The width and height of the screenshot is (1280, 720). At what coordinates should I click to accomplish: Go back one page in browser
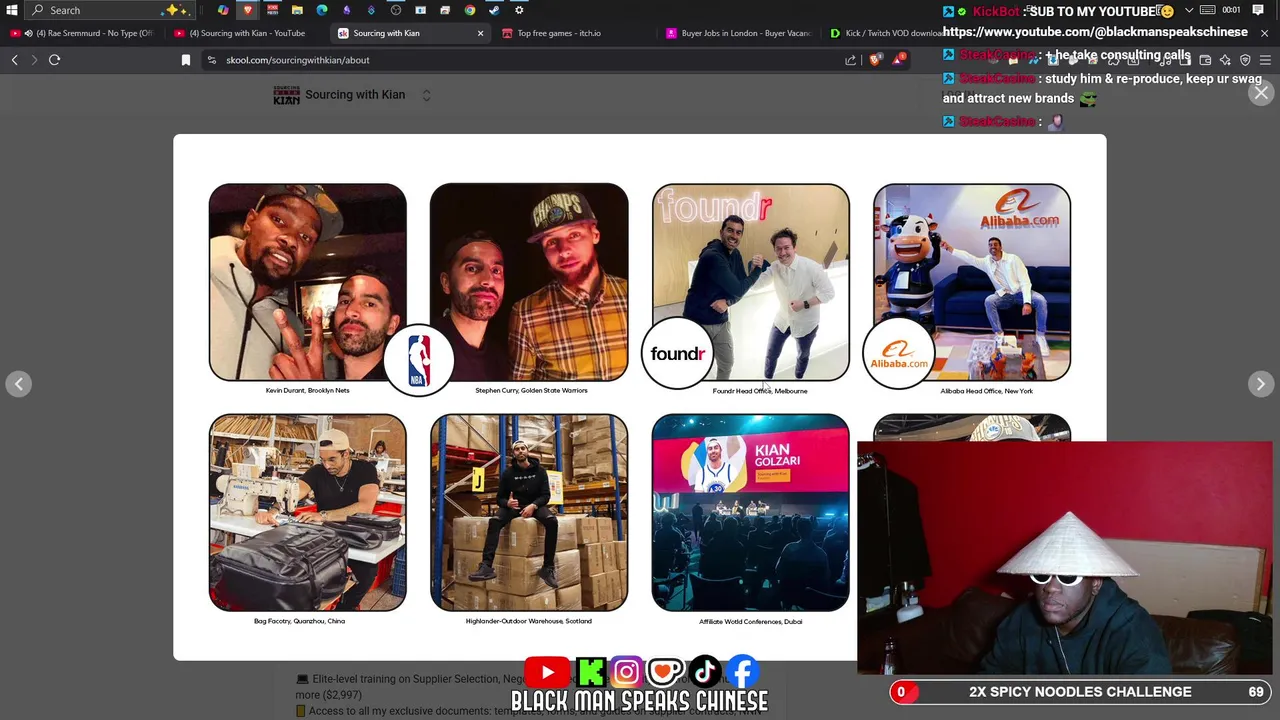[15, 60]
